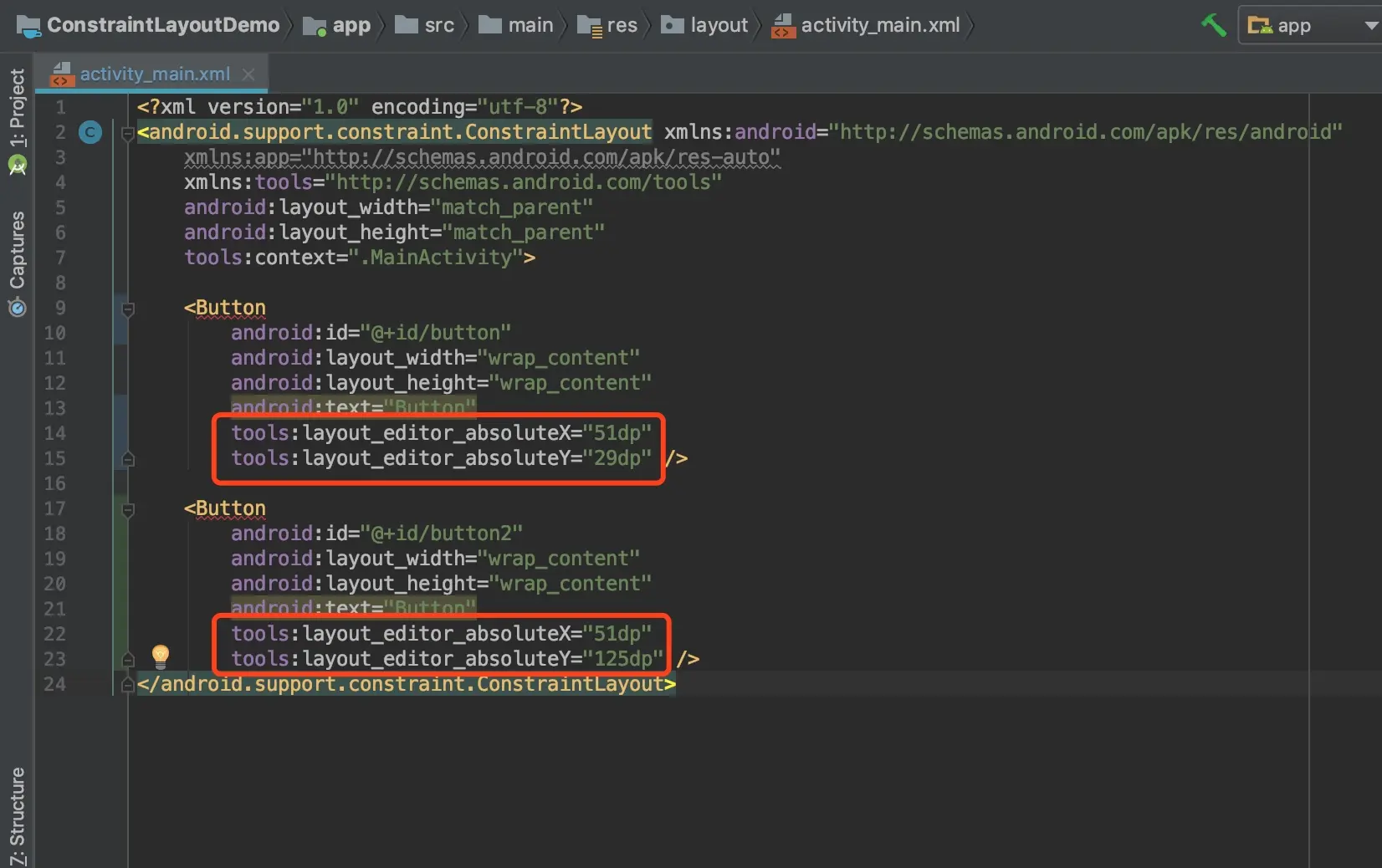This screenshot has height=868, width=1382.
Task: Select the activity_main.xml breadcrumb in navigation bar
Action: click(866, 25)
